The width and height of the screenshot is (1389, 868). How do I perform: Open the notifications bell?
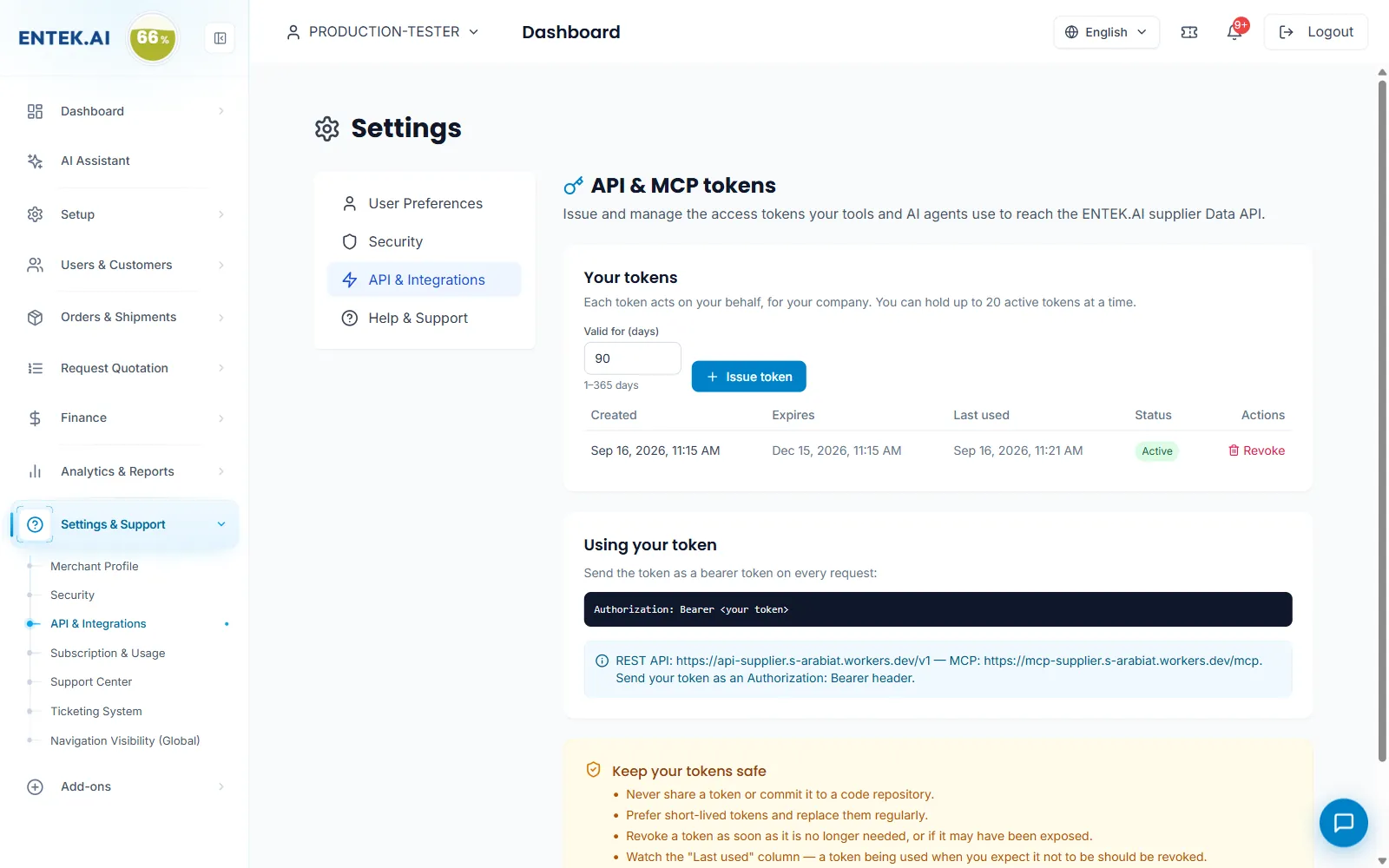pos(1234,32)
